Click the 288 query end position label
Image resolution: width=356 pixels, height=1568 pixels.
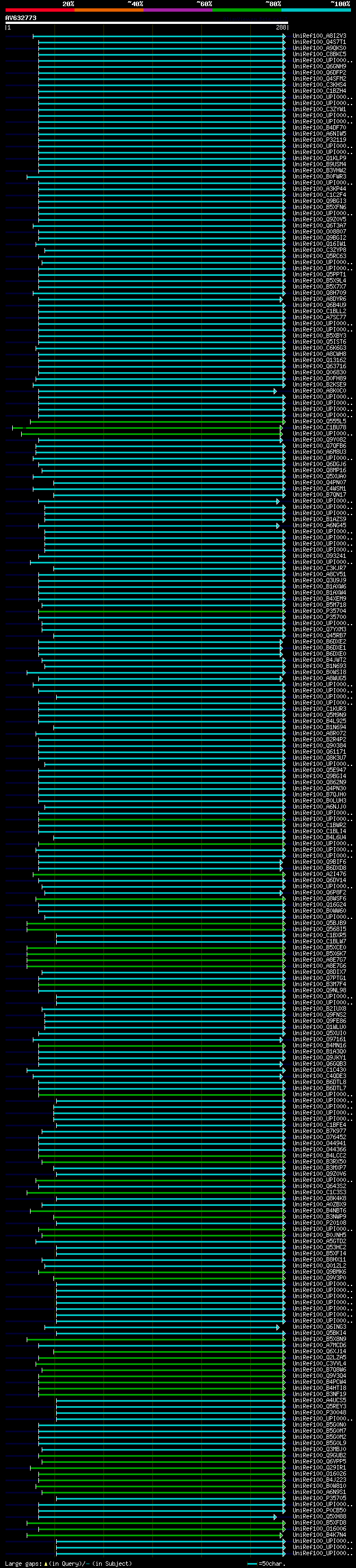280,27
